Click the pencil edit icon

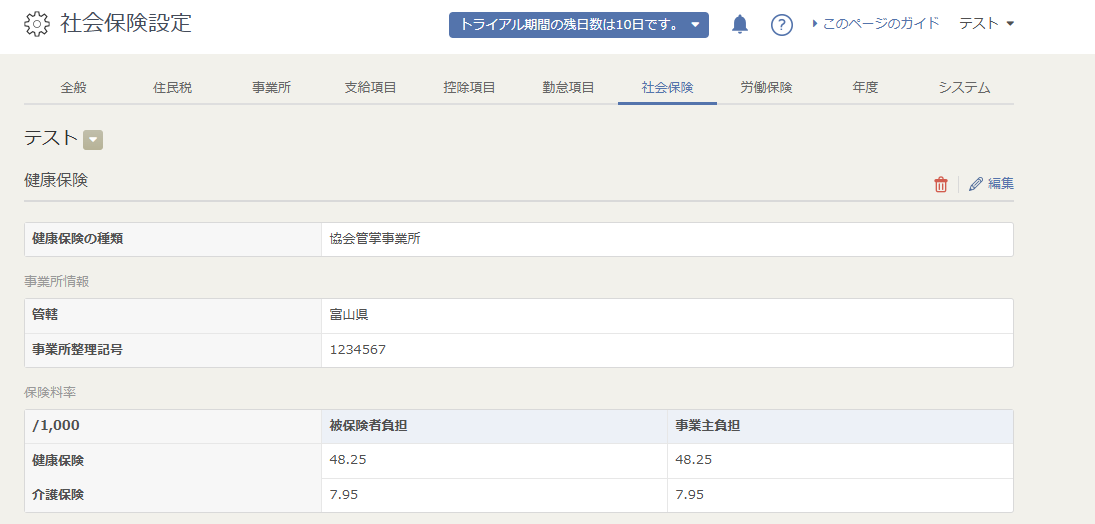point(976,184)
